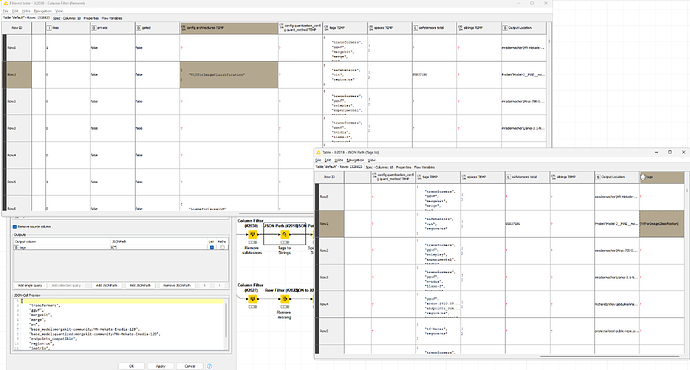Click the Add single query button

[x=31, y=286]
